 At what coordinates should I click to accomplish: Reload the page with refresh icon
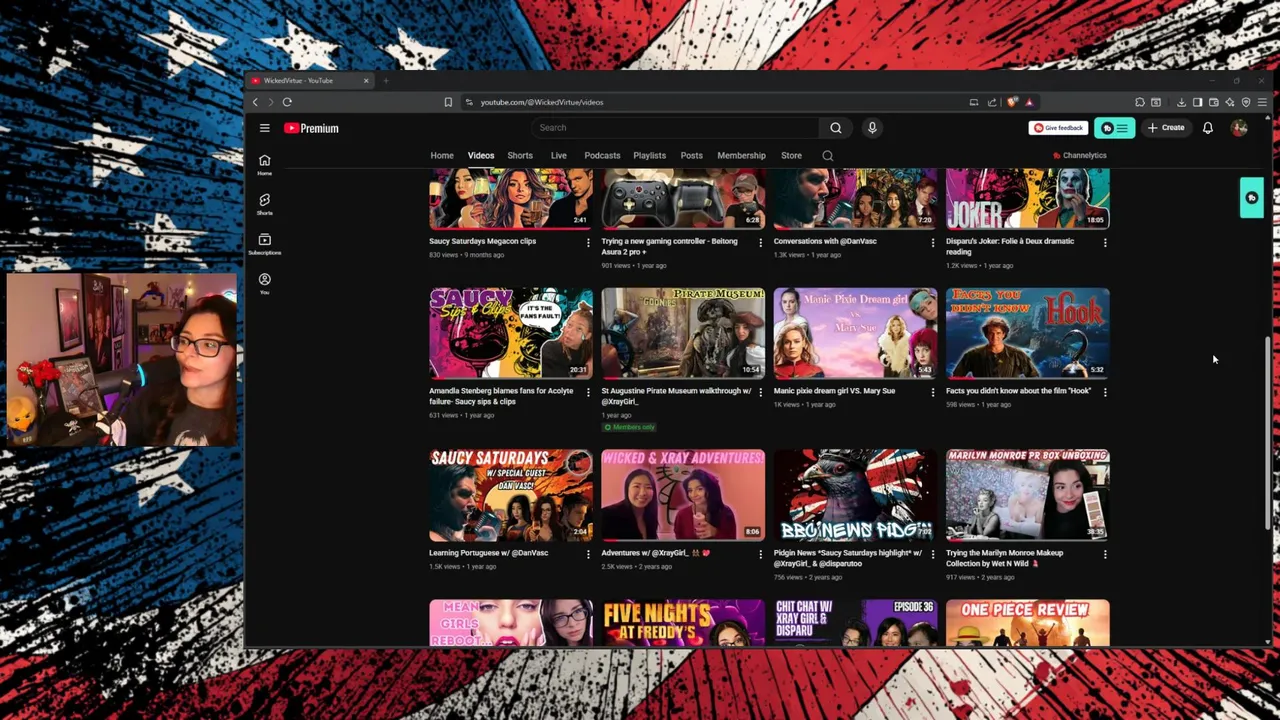coord(287,102)
